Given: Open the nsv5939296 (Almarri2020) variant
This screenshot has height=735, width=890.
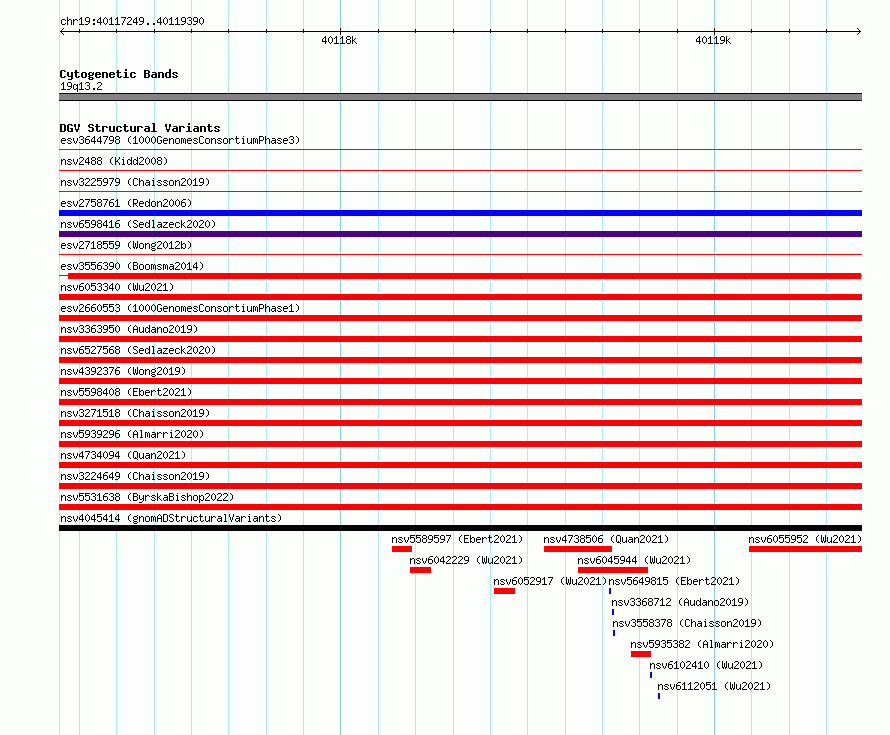Looking at the screenshot, I should pyautogui.click(x=132, y=434).
